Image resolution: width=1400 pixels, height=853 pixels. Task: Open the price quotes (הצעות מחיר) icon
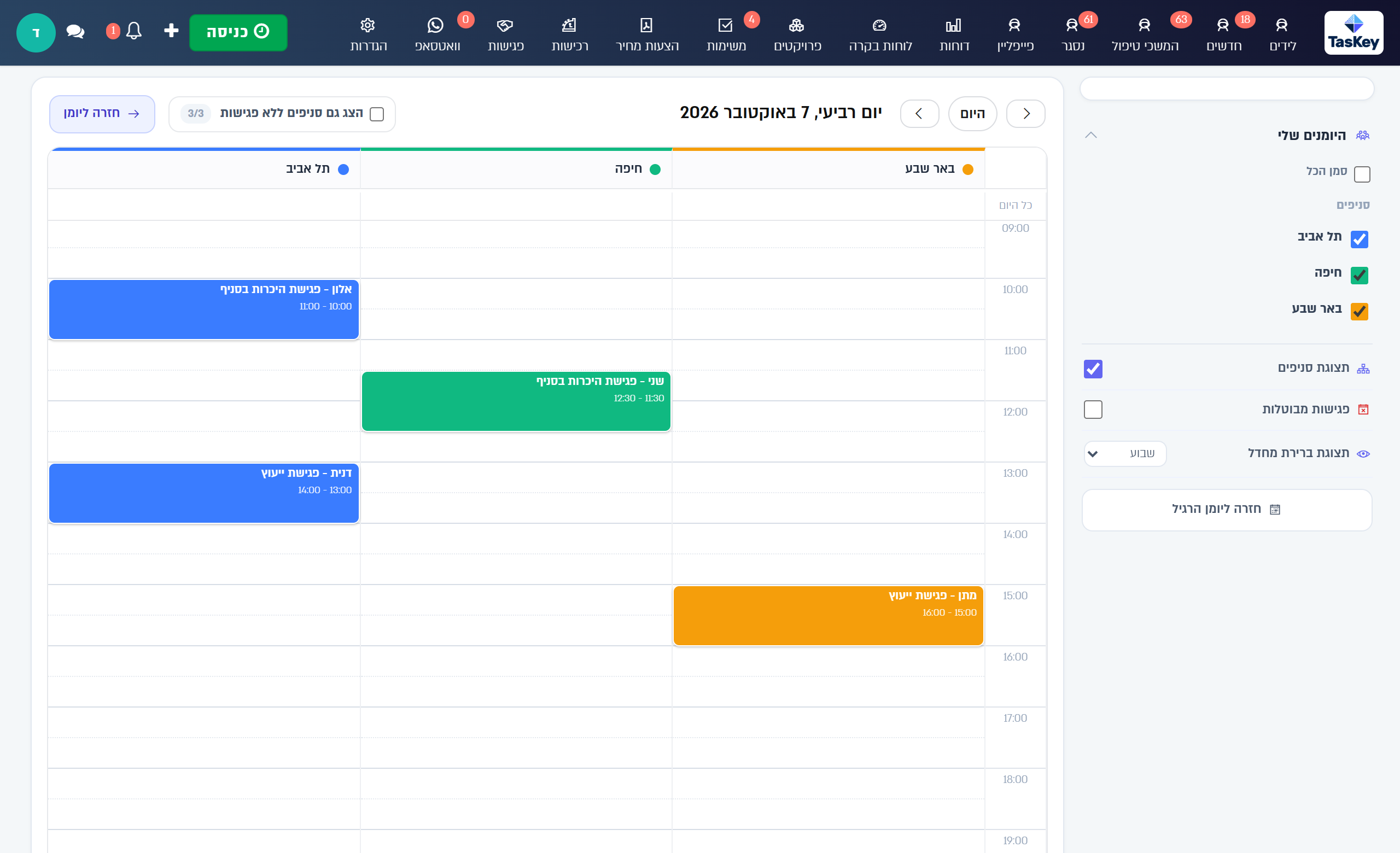646,25
